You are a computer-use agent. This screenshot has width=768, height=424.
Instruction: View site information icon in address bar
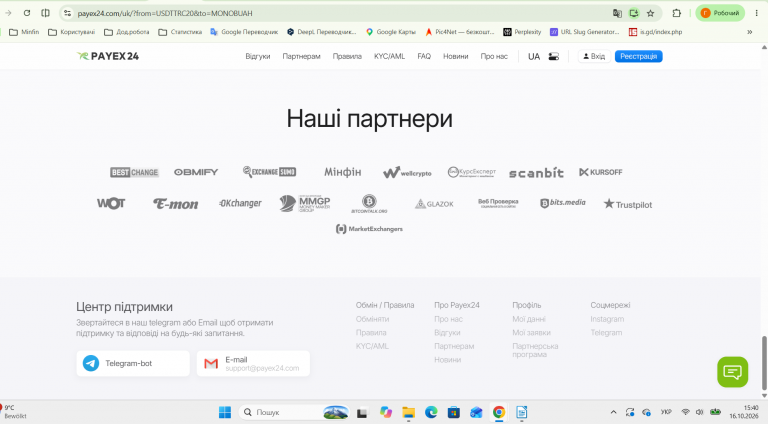coord(68,13)
